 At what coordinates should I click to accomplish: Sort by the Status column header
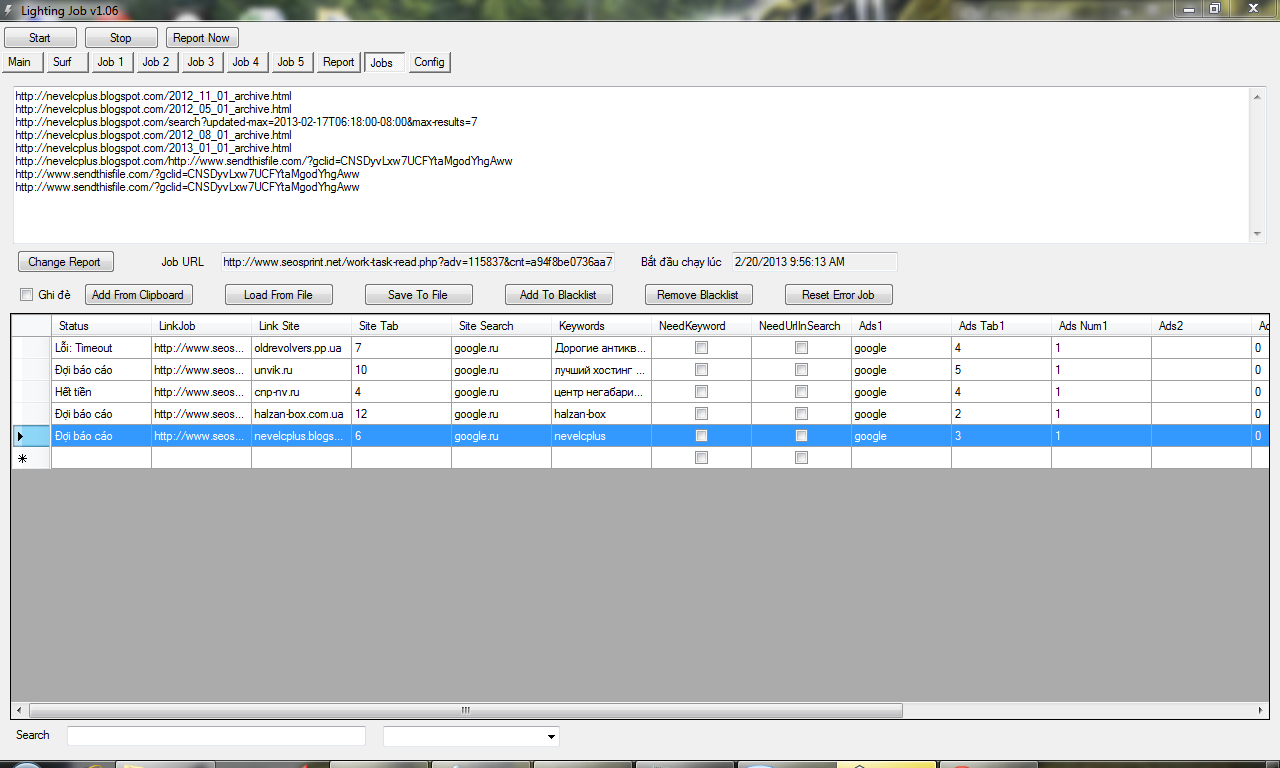tap(101, 326)
